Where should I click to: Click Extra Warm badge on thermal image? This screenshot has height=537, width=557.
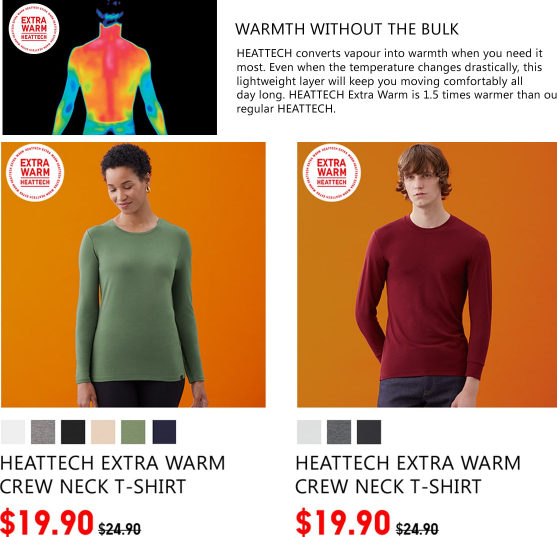(34, 28)
